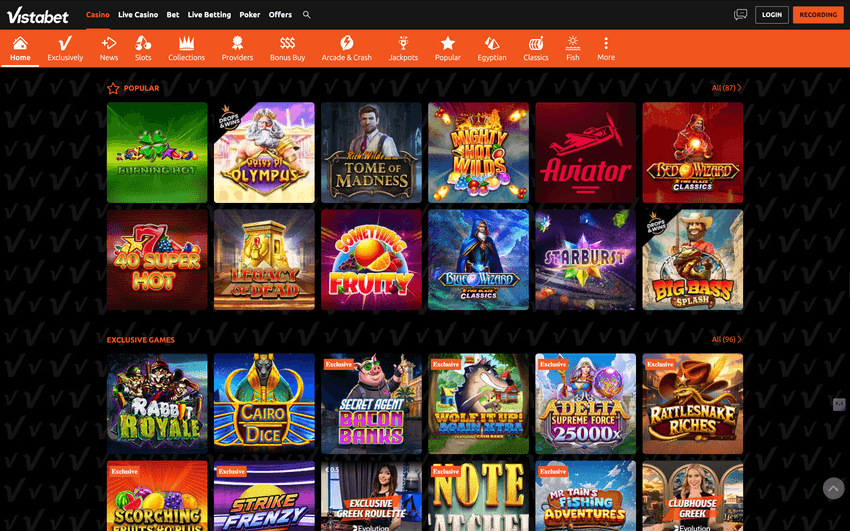Click the small side widget icon at right edge

pyautogui.click(x=839, y=404)
